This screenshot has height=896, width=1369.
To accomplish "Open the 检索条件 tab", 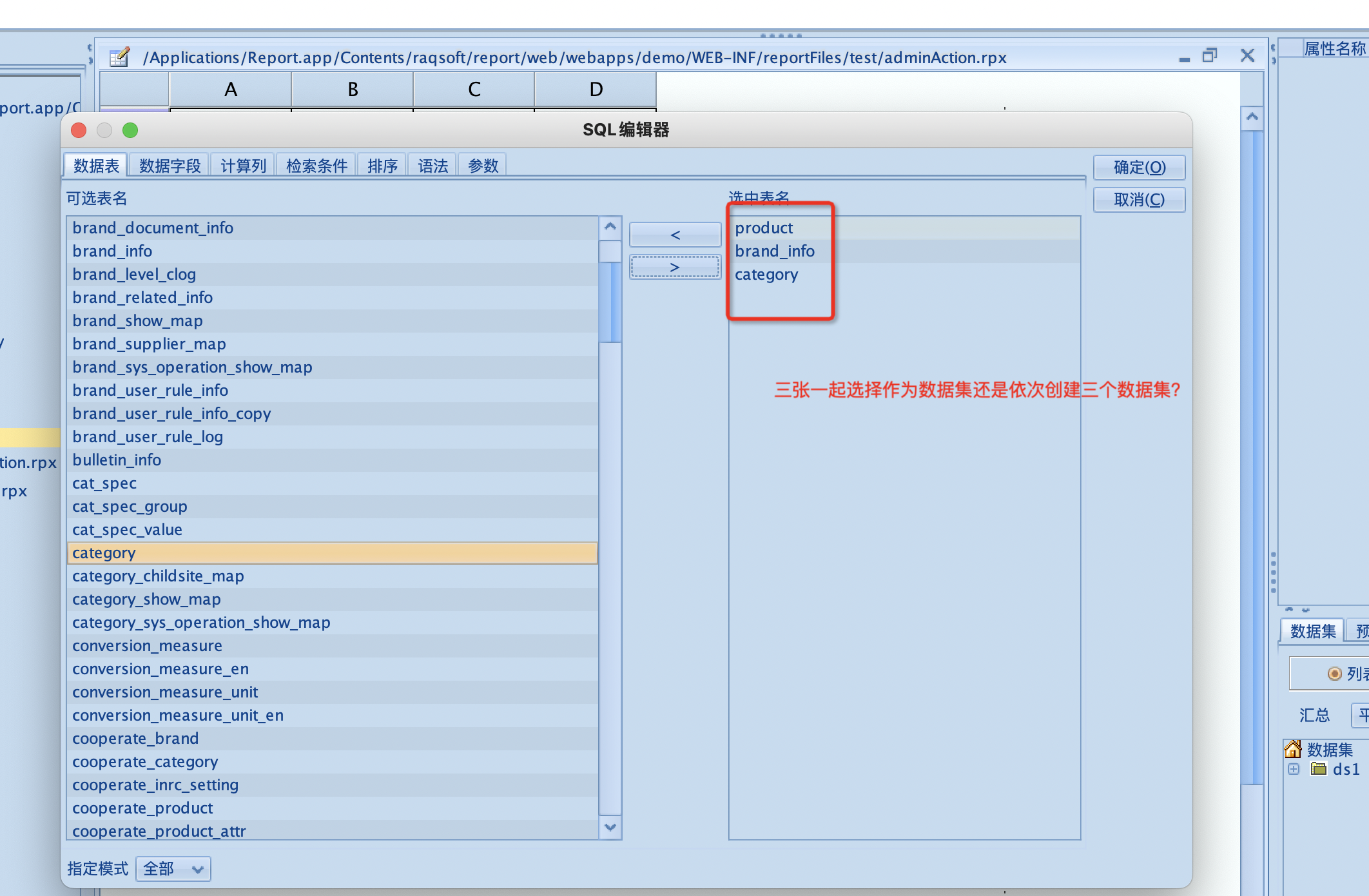I will (316, 166).
